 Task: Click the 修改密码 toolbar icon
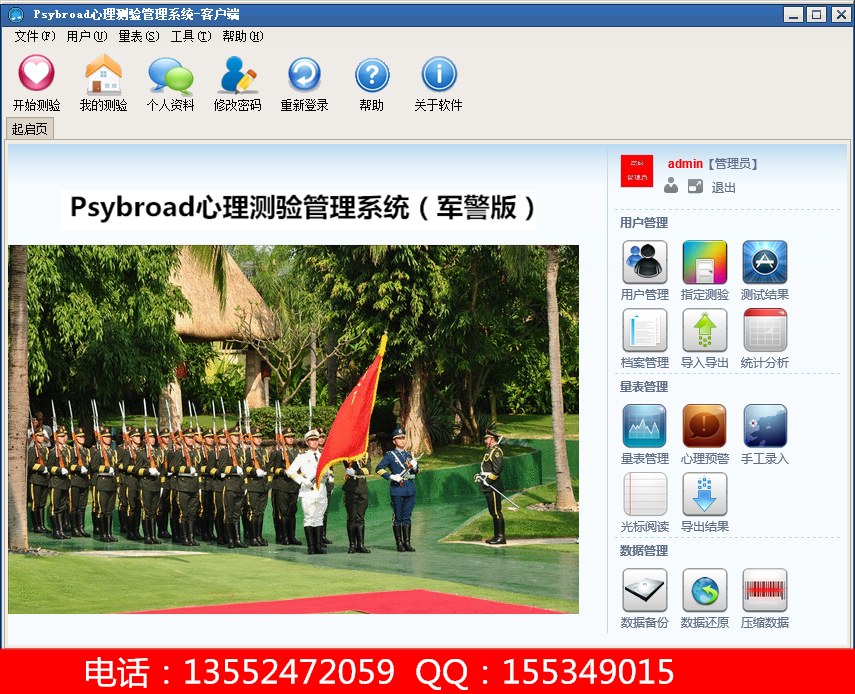(237, 74)
